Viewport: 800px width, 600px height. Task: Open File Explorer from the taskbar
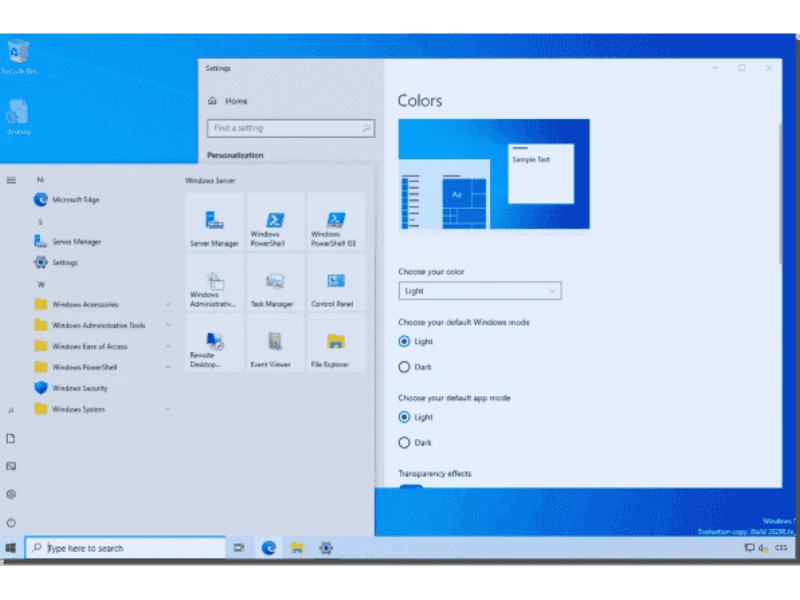297,548
